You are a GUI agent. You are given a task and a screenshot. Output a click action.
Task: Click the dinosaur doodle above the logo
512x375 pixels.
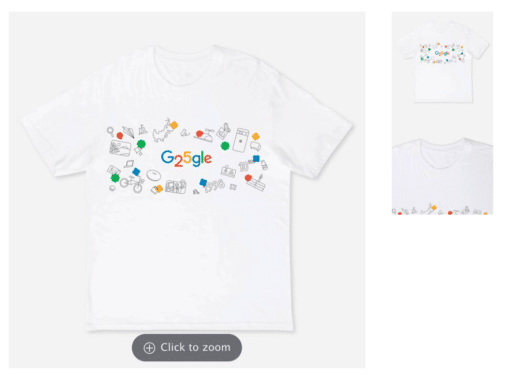(162, 131)
